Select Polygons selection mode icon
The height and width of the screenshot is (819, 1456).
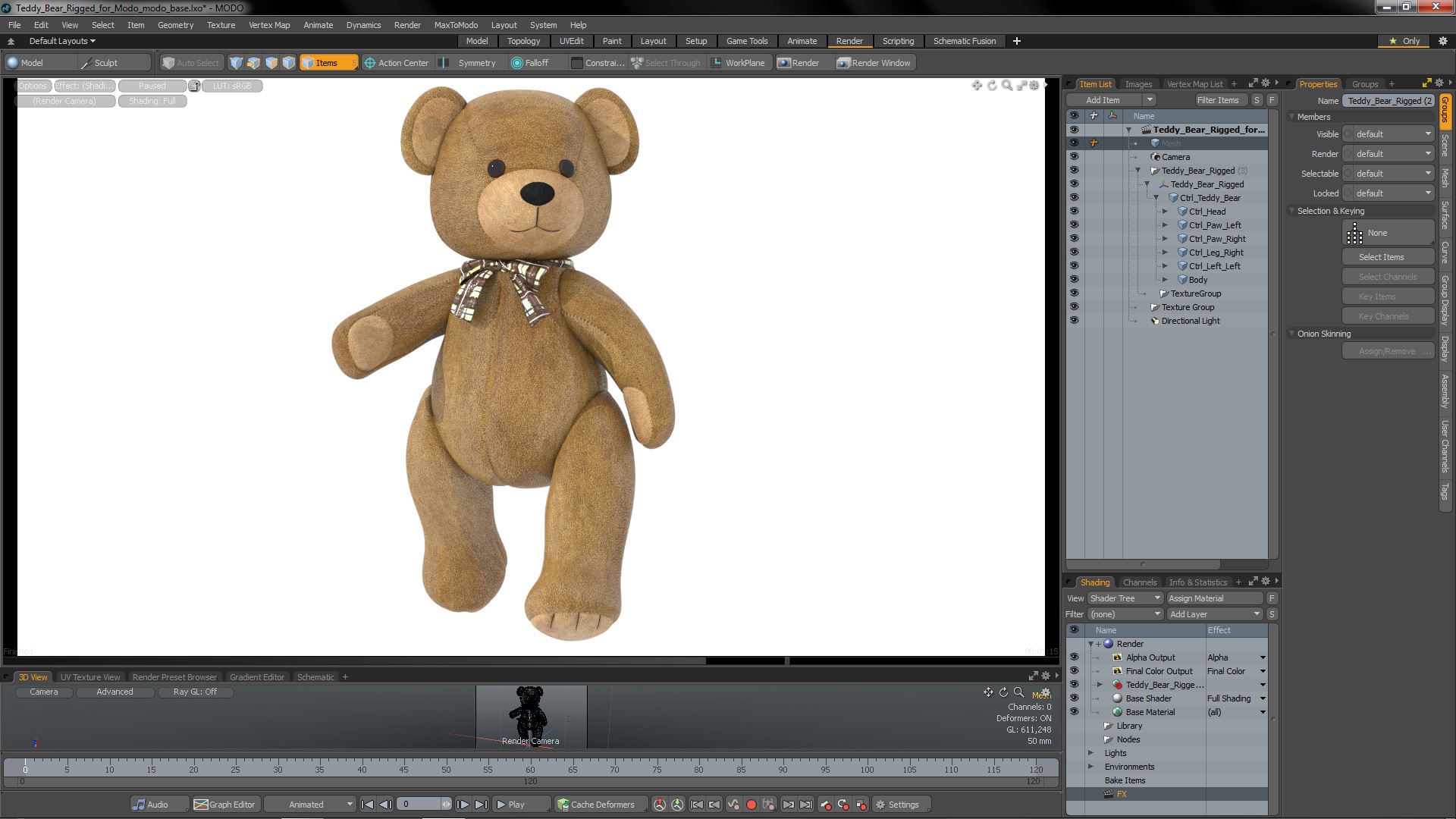coord(271,63)
